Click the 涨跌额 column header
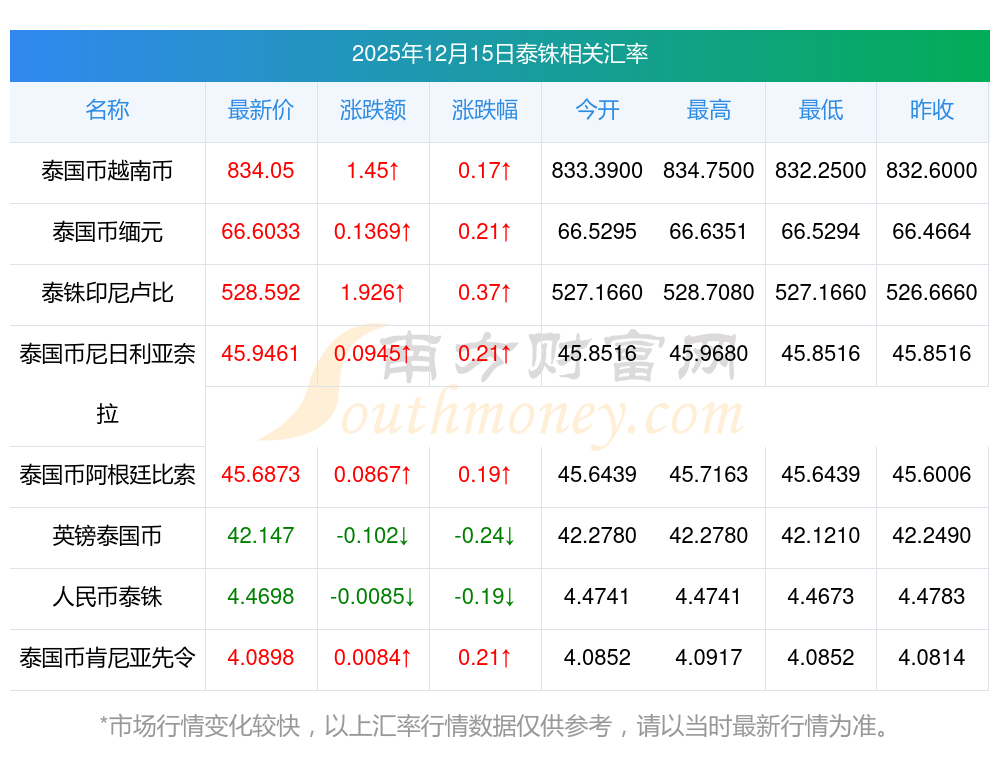Screen dimensions: 1000x757 coord(373,110)
